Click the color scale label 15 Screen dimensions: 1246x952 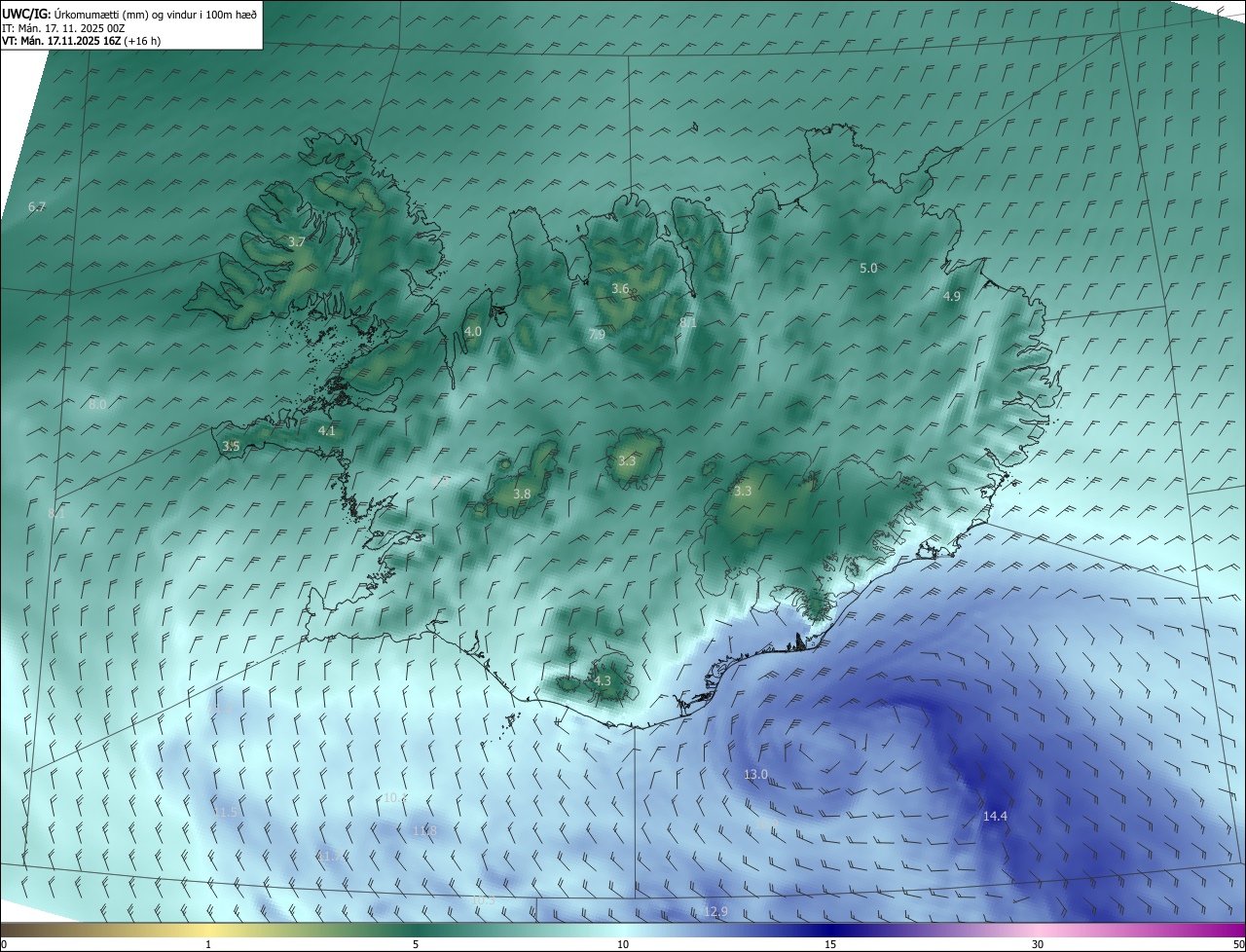[830, 944]
